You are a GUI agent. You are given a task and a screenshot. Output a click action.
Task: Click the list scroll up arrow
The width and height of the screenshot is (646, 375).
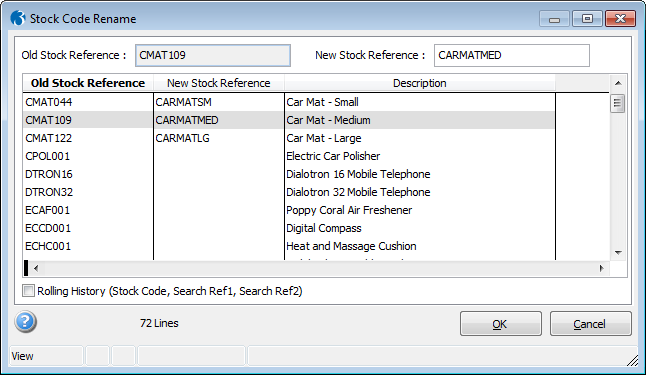coord(618,83)
